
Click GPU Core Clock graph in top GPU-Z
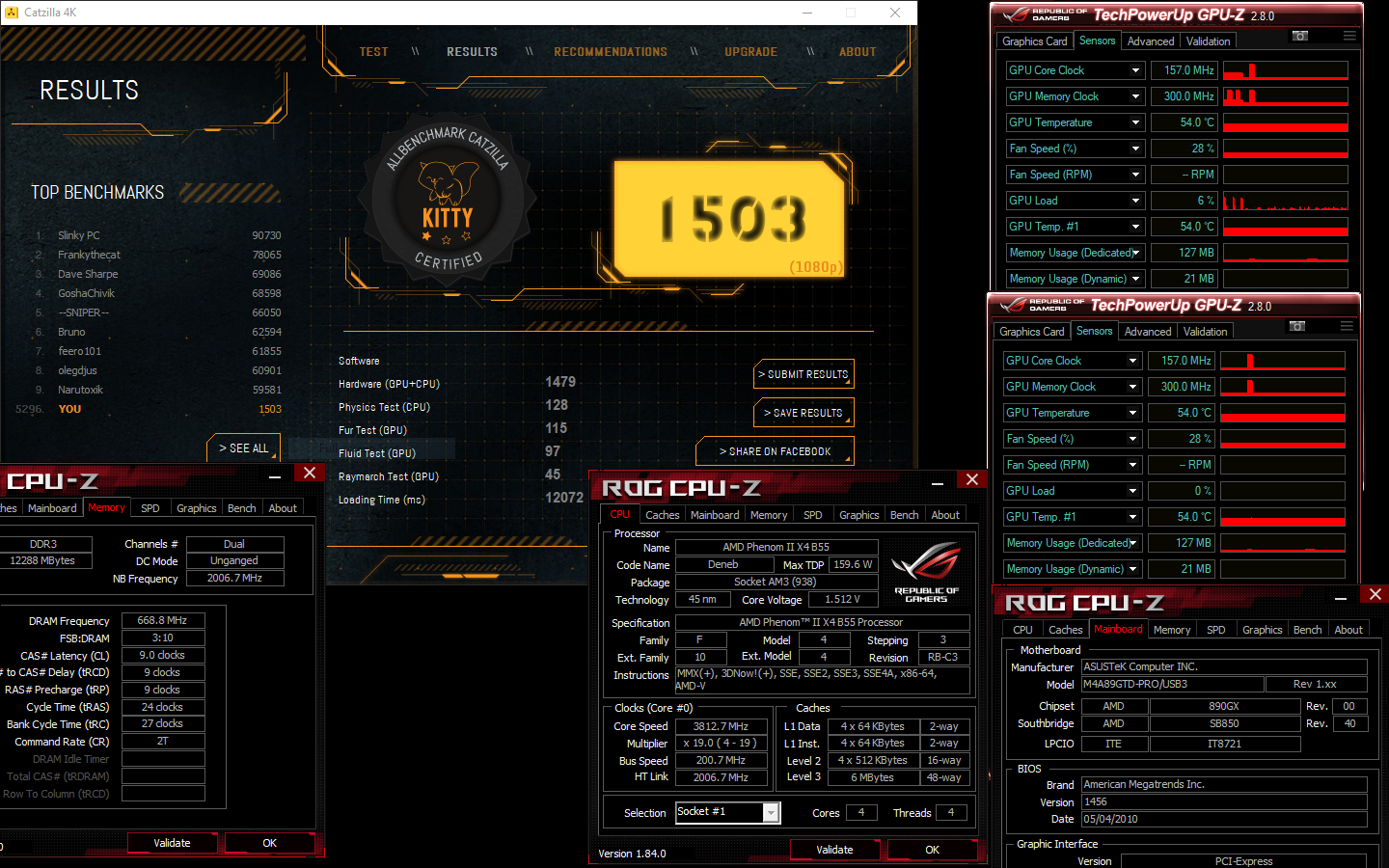tap(1285, 70)
